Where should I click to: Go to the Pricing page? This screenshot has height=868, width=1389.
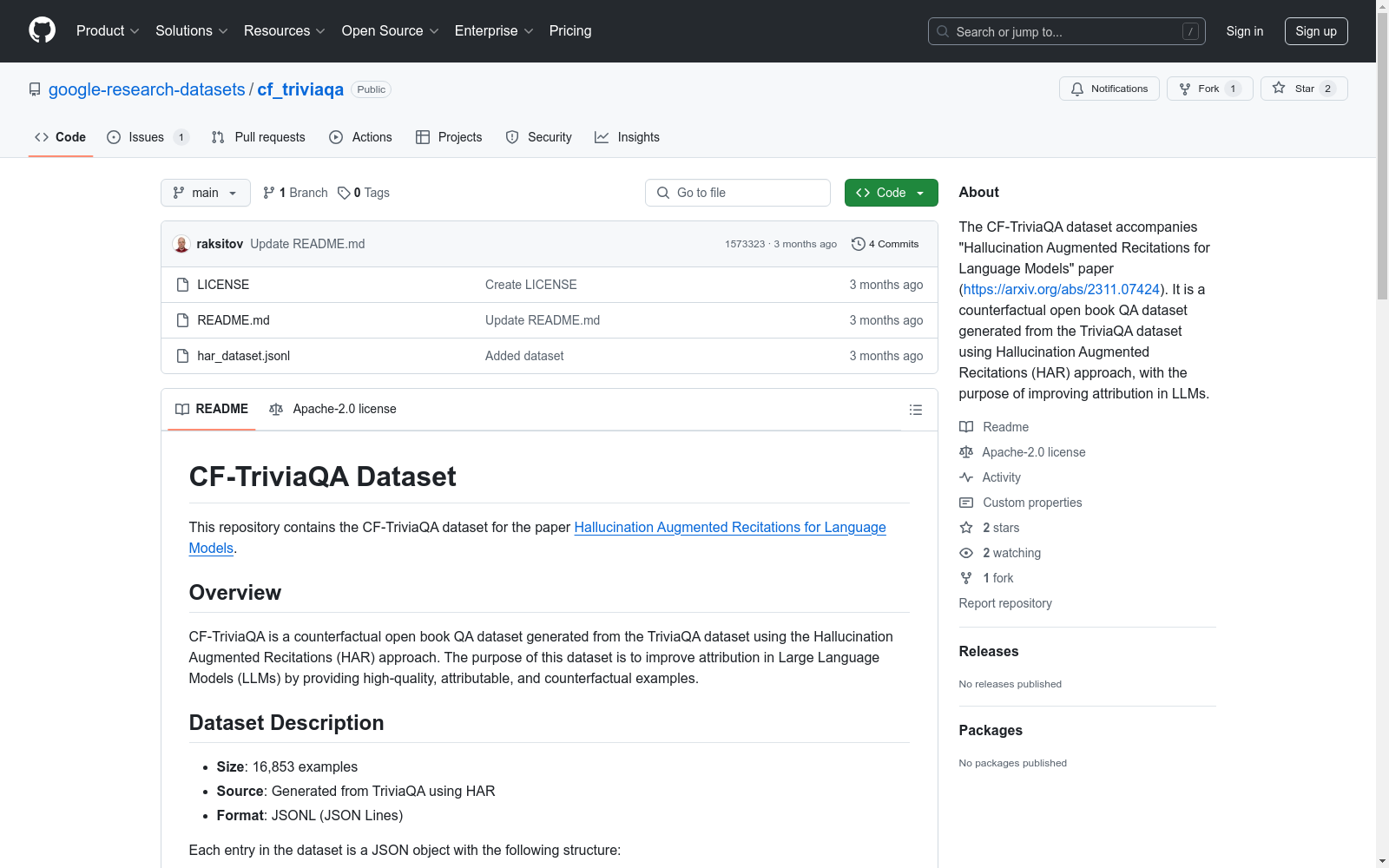coord(570,31)
